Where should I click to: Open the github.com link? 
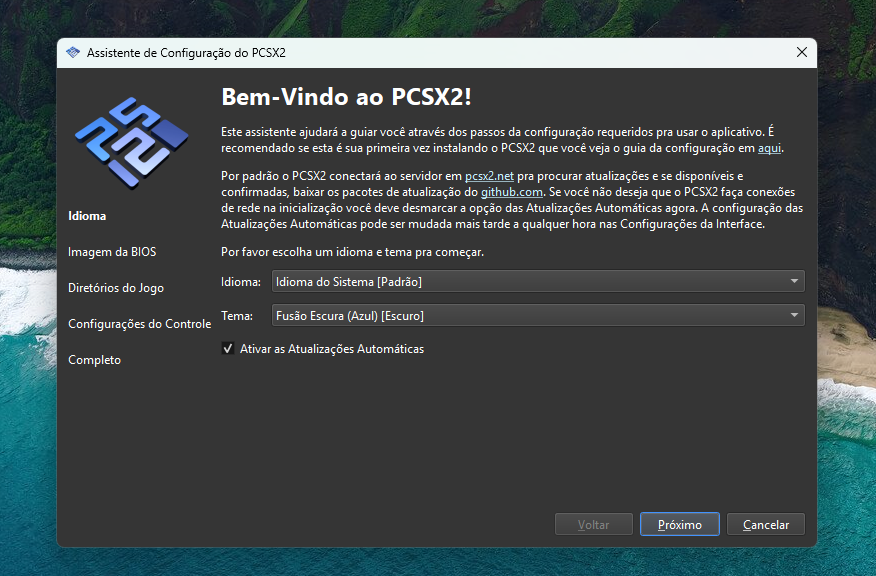(512, 192)
